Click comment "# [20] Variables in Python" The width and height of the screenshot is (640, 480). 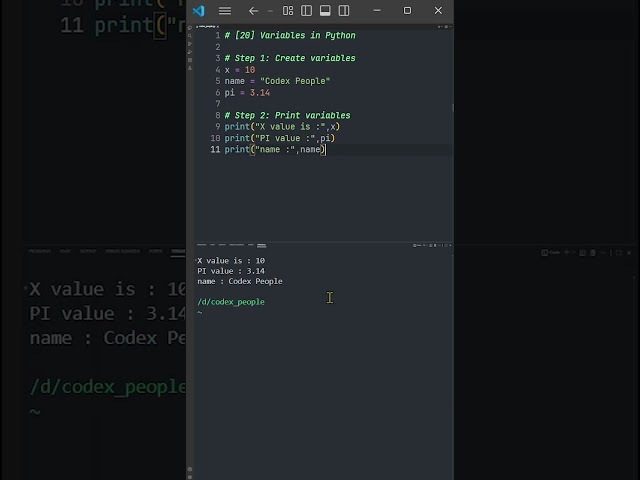(290, 36)
